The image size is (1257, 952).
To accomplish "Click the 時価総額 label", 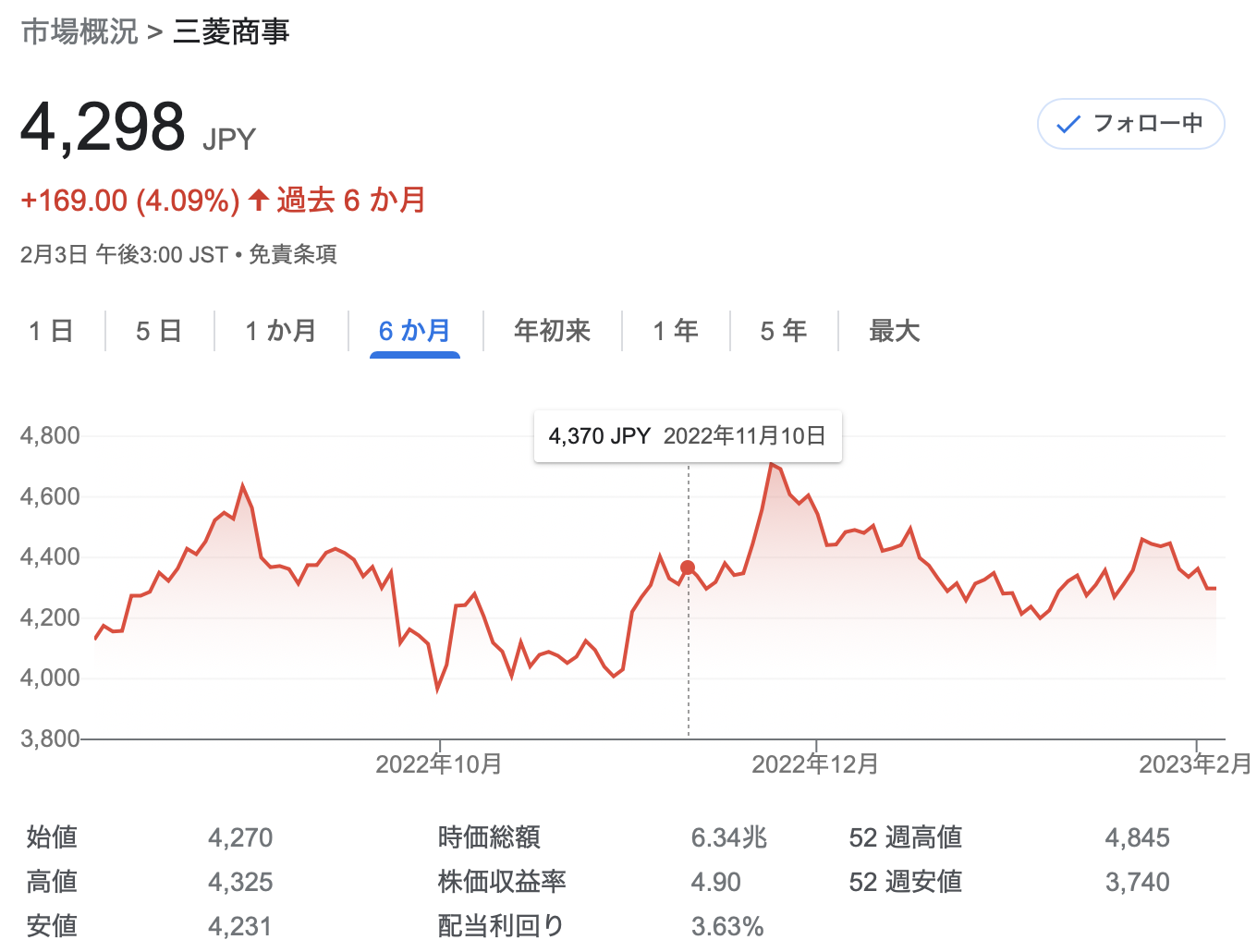I will pyautogui.click(x=489, y=837).
